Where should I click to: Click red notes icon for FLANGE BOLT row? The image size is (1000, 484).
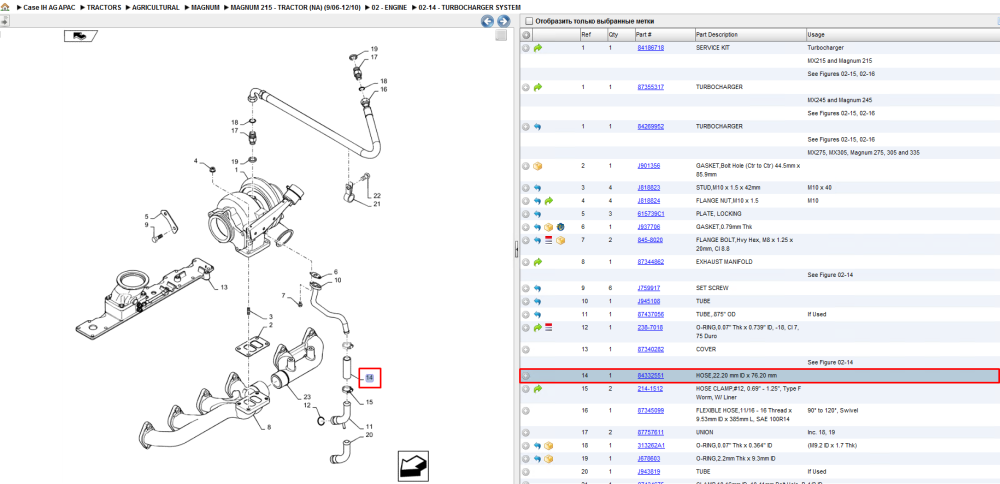tap(548, 240)
